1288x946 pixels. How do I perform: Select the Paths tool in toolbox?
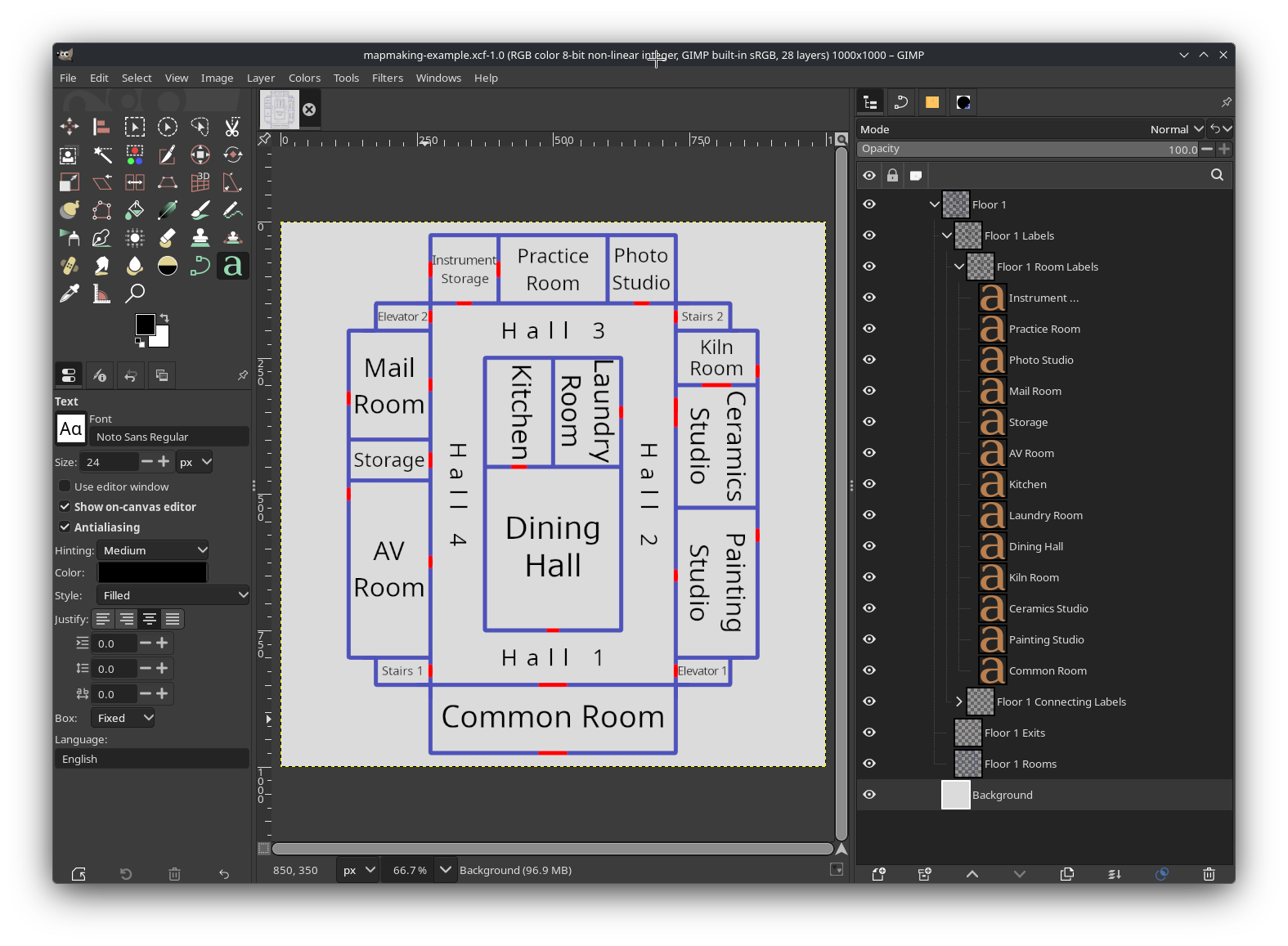(x=200, y=266)
